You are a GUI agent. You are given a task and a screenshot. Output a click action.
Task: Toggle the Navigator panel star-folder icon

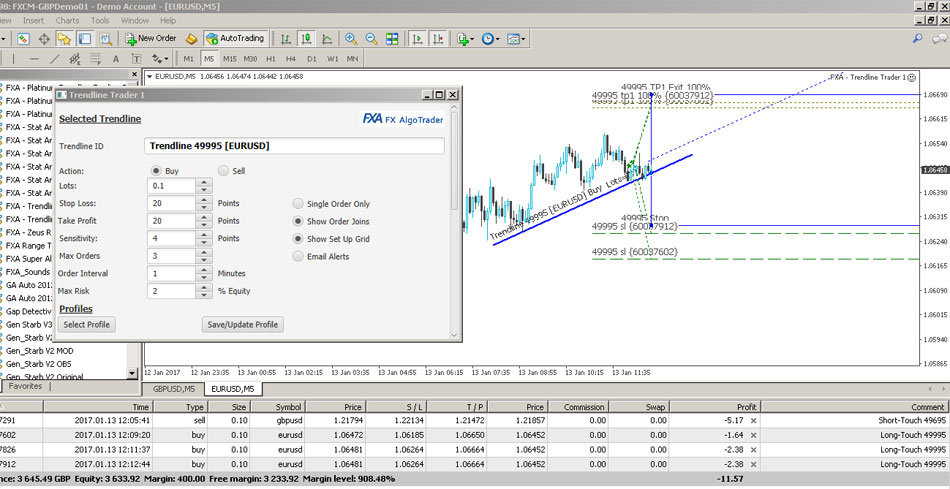tap(64, 39)
